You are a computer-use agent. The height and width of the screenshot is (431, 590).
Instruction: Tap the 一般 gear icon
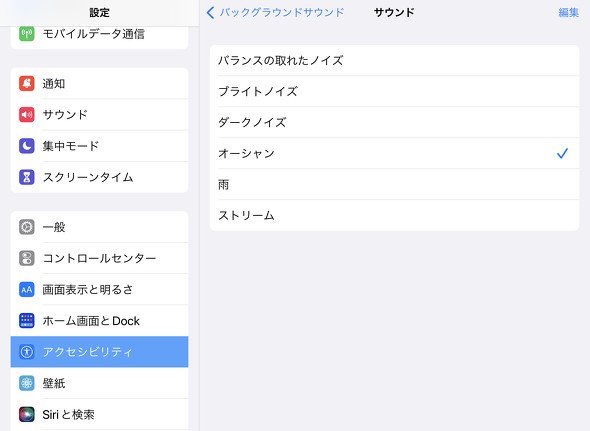[x=27, y=227]
